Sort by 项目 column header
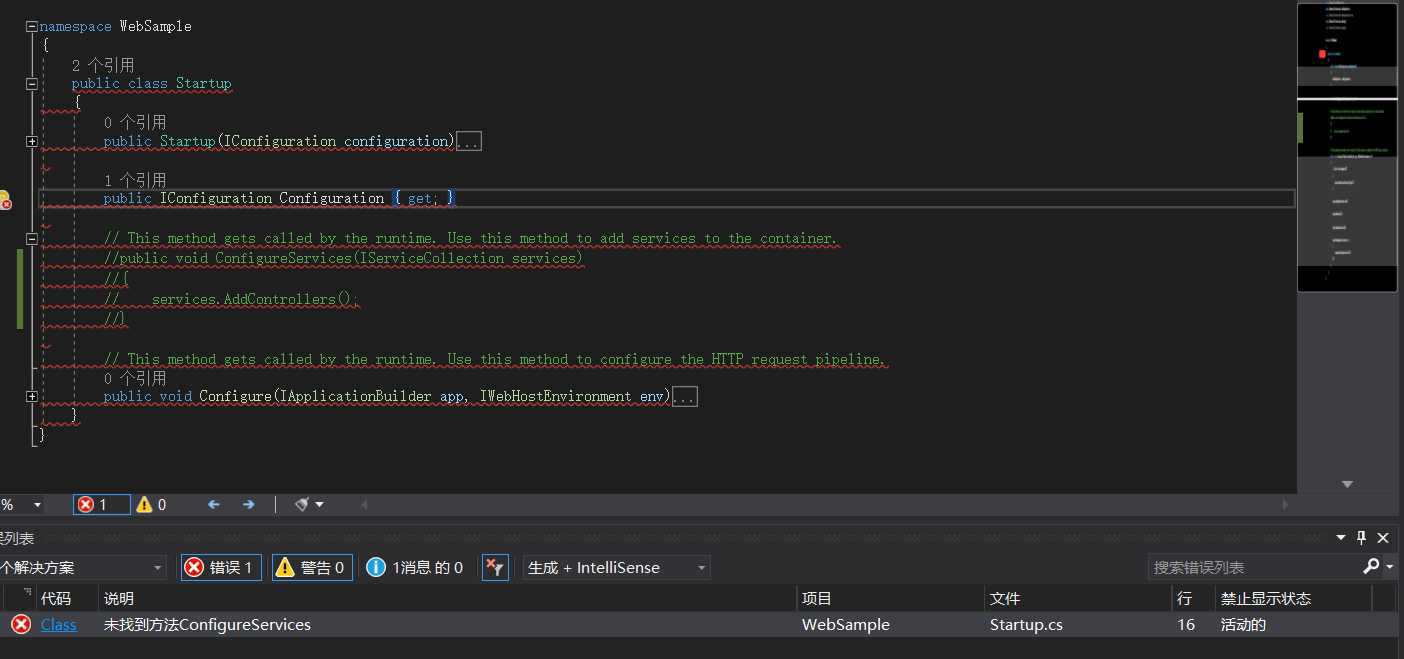Image resolution: width=1404 pixels, height=659 pixels. pos(817,598)
